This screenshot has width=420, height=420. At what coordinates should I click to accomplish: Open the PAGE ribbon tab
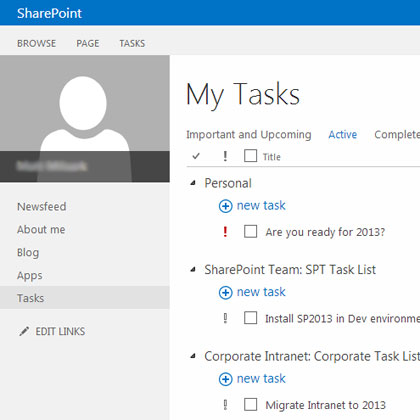click(88, 43)
